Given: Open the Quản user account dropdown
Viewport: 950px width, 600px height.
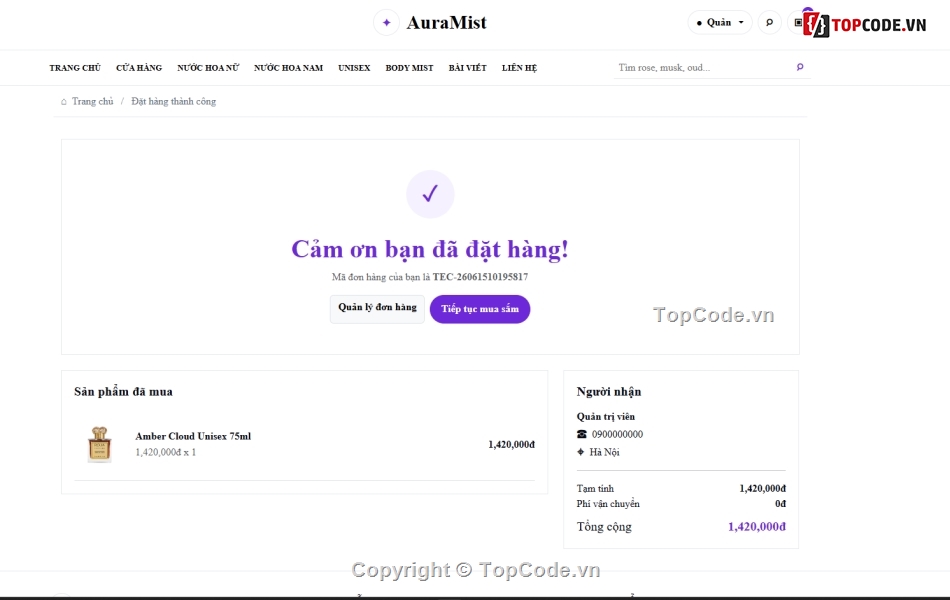Looking at the screenshot, I should pos(720,22).
